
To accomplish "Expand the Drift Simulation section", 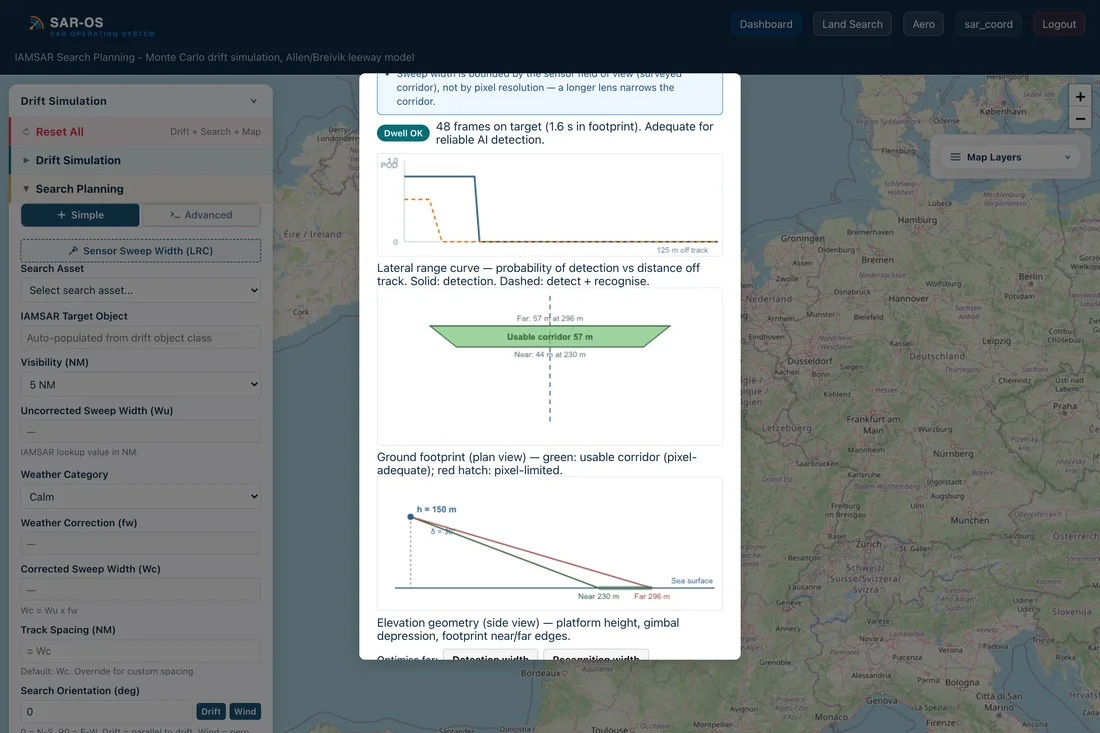I will [x=141, y=160].
